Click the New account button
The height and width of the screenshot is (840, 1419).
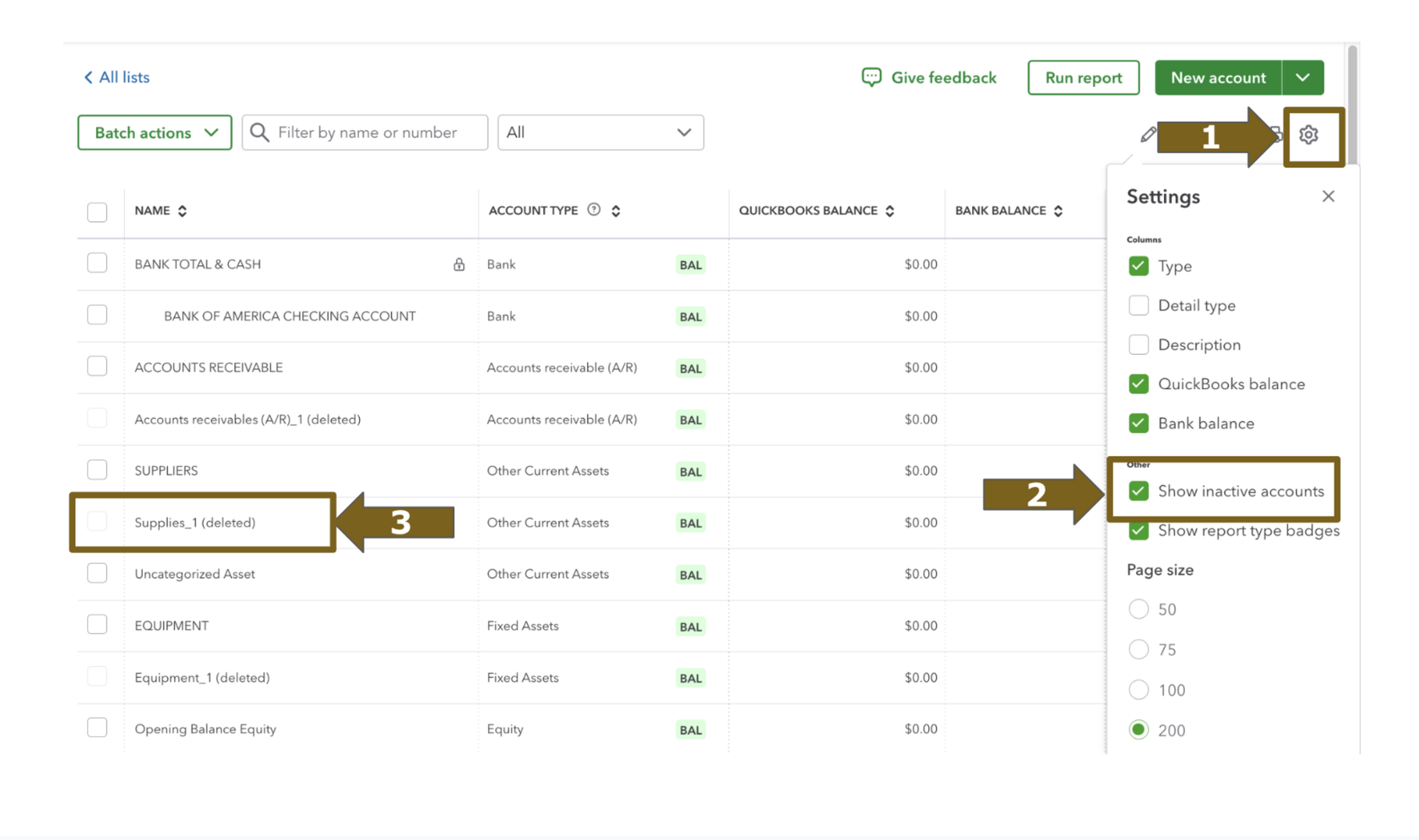coord(1218,78)
